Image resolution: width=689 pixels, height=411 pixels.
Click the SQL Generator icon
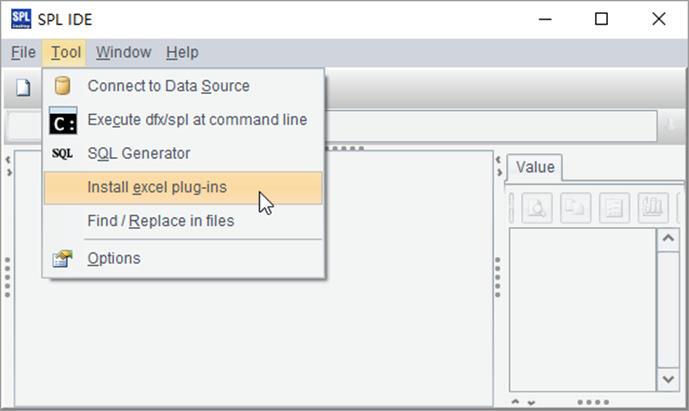(x=62, y=153)
